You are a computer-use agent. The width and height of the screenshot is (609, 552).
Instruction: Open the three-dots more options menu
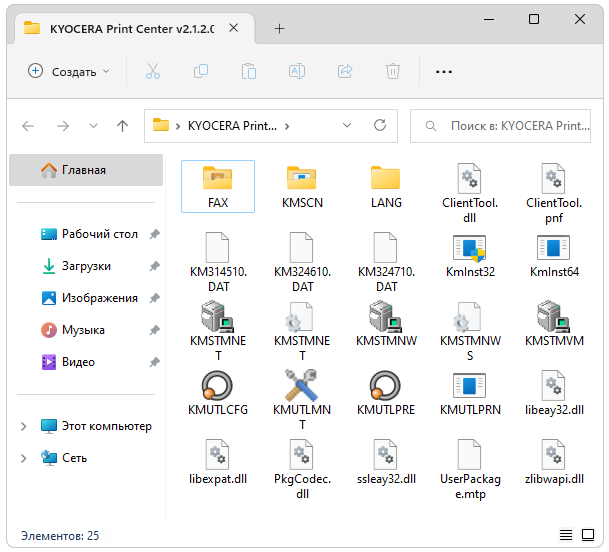click(444, 71)
